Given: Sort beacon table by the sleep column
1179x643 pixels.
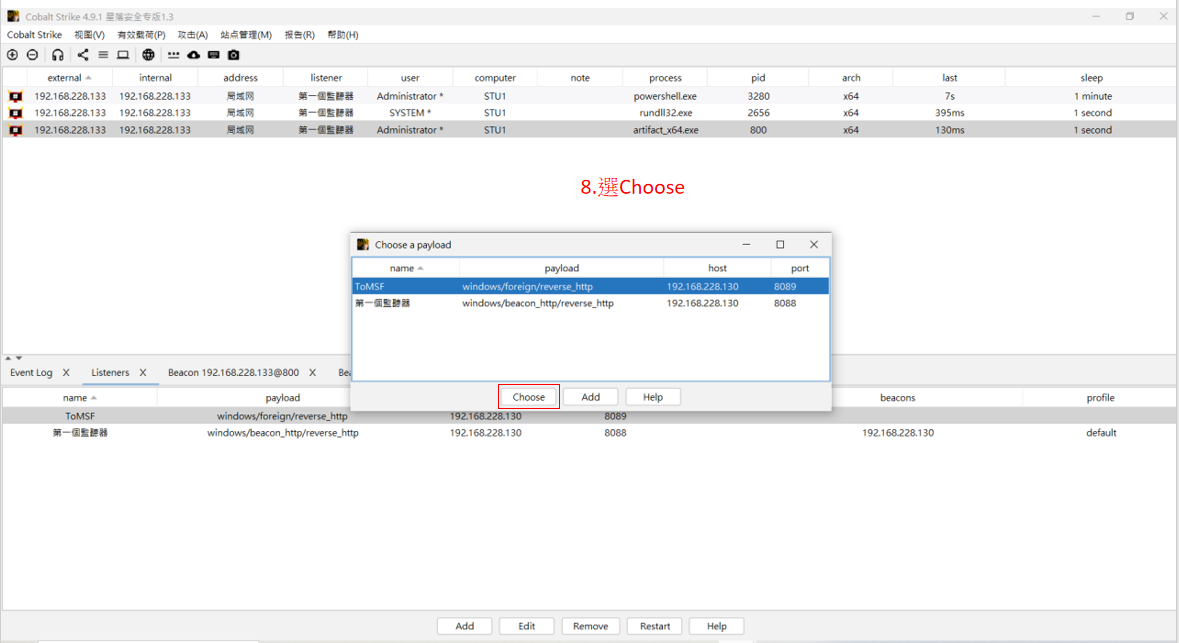Looking at the screenshot, I should 1091,77.
